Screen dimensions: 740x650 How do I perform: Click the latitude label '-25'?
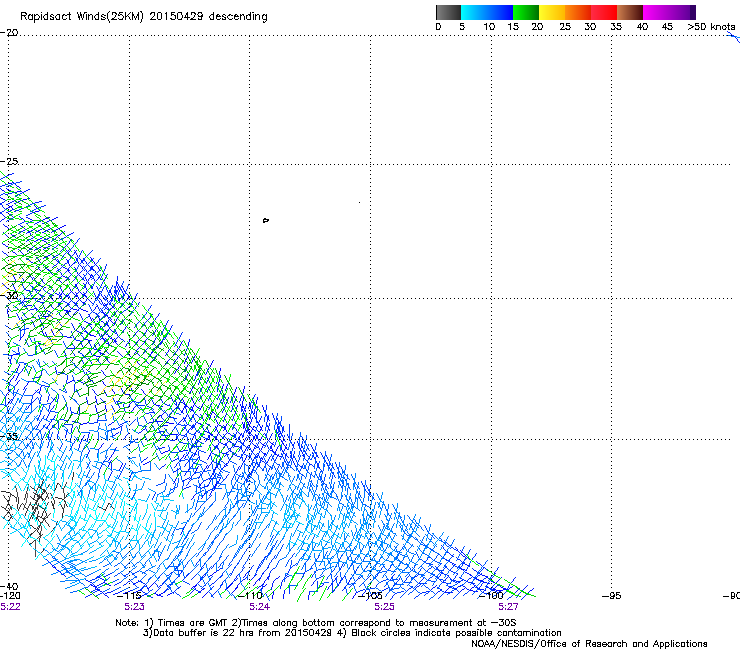[9, 161]
